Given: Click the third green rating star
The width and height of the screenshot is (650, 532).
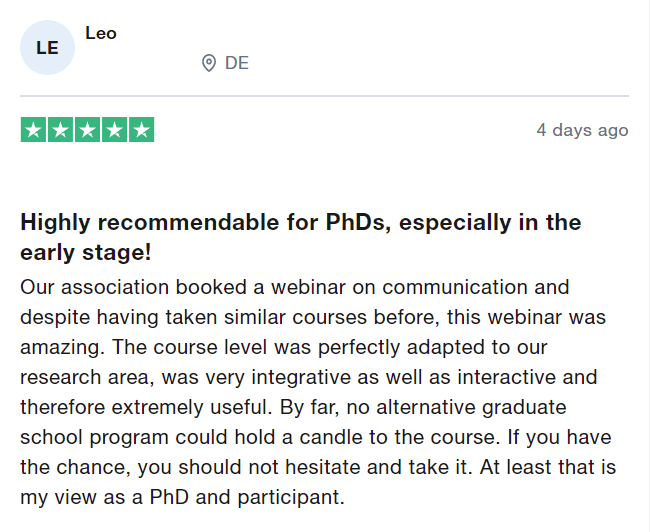Looking at the screenshot, I should click(x=87, y=130).
